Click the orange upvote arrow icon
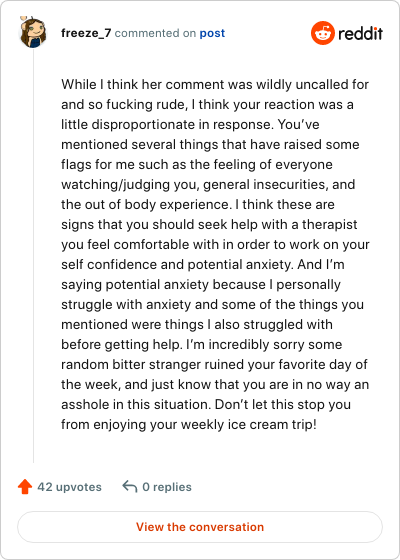The width and height of the screenshot is (400, 560). [x=25, y=487]
